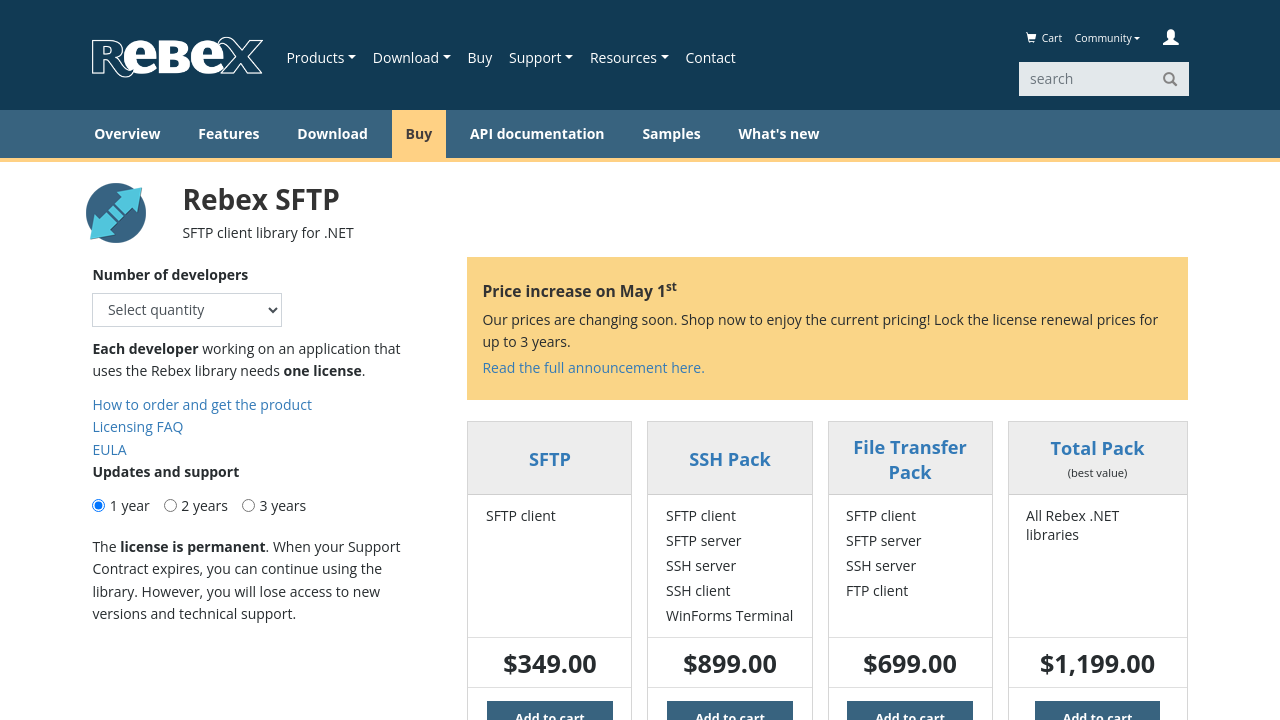Click the Total Pack heading link
Viewport: 1280px width, 720px height.
(x=1097, y=448)
